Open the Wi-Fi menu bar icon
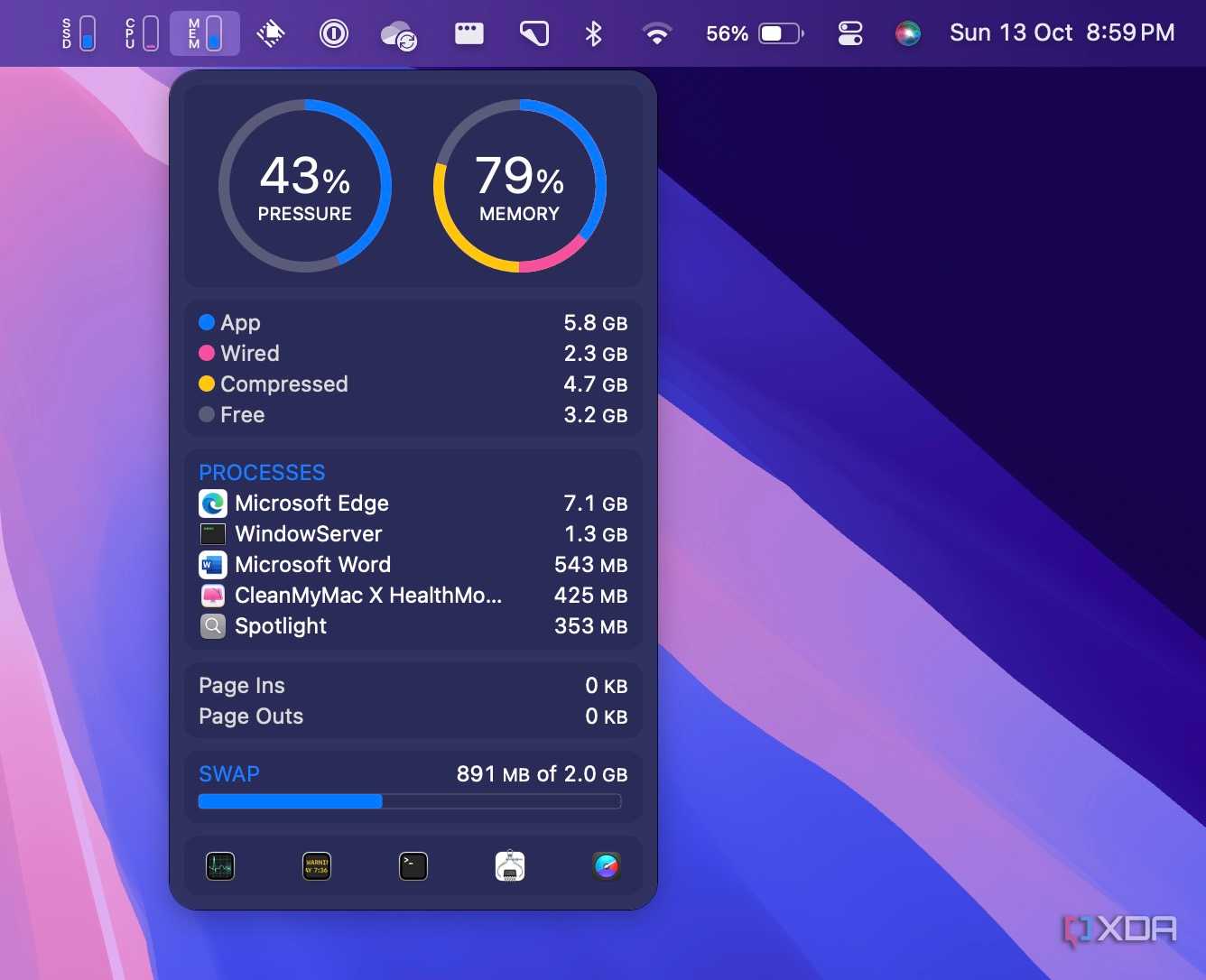 pyautogui.click(x=657, y=34)
